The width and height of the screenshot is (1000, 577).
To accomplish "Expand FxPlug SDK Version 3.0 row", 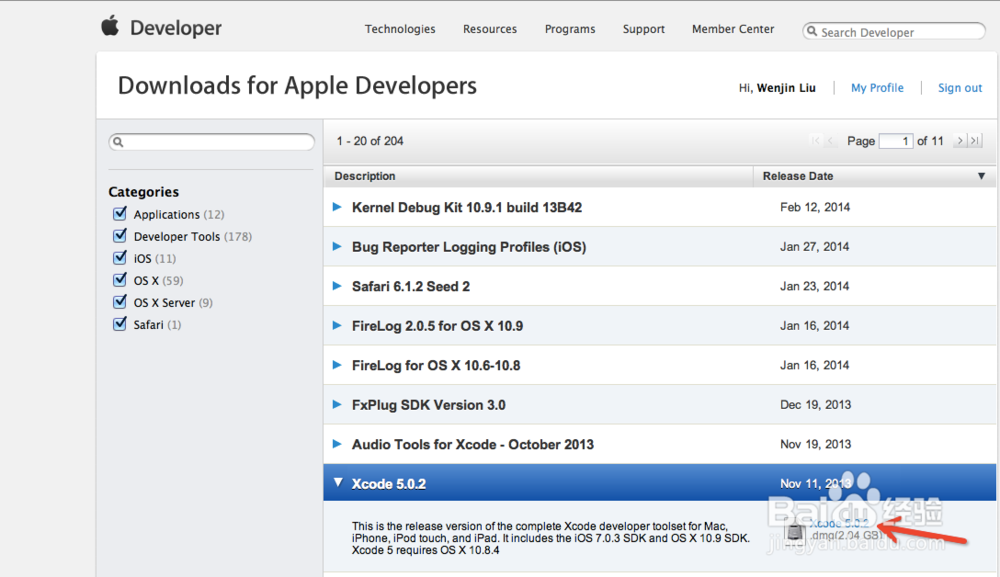I will click(x=337, y=404).
